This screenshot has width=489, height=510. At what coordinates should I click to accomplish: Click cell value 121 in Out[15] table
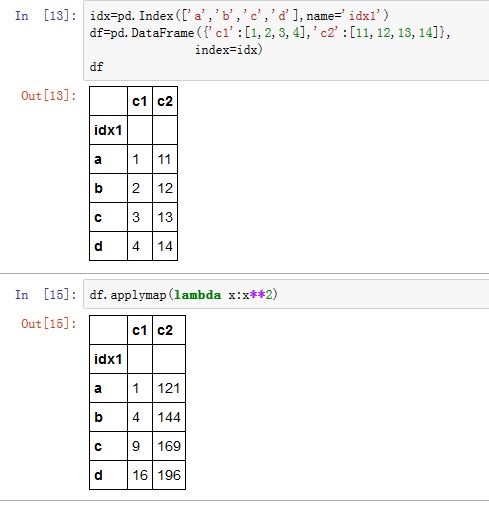tap(169, 388)
